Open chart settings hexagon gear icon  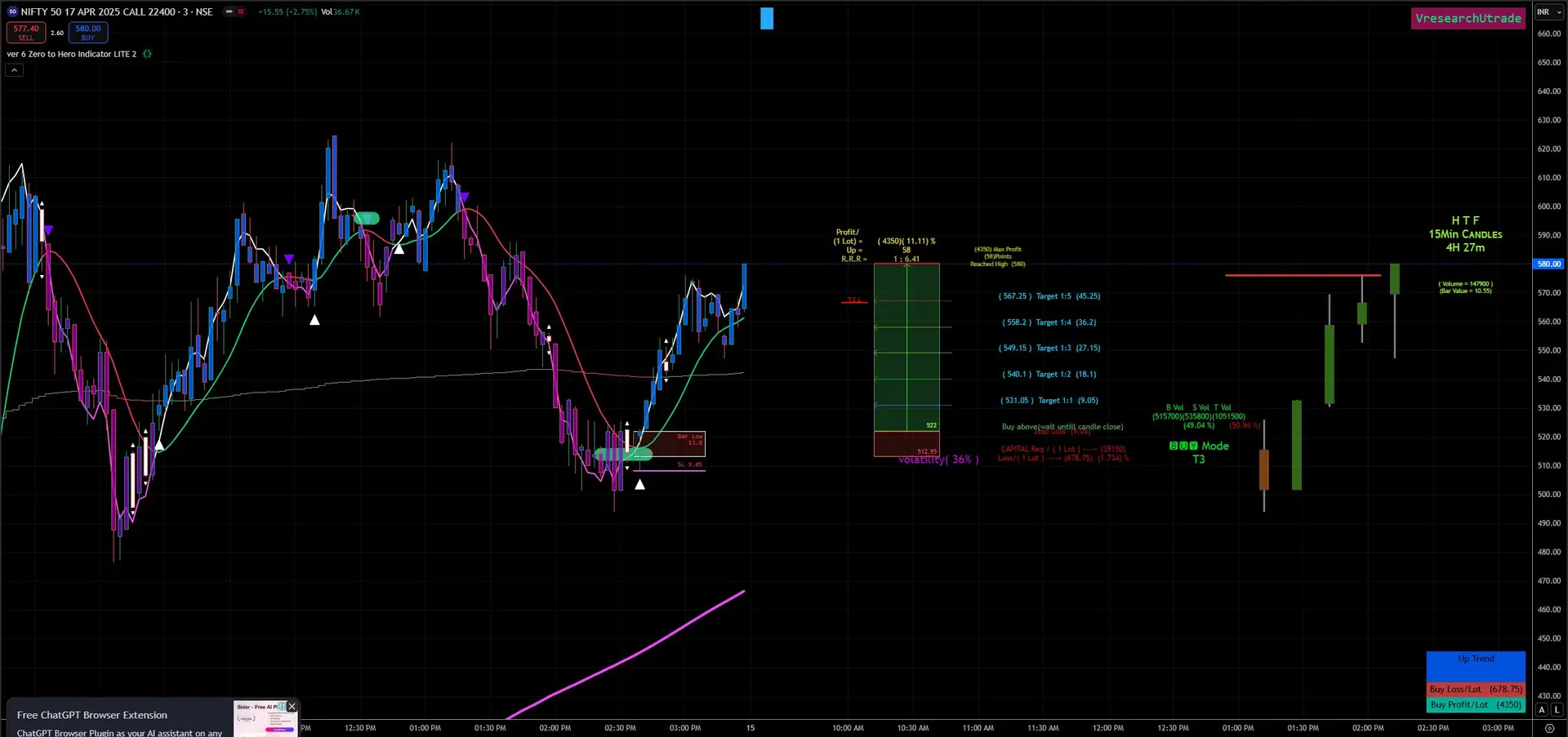pyautogui.click(x=1549, y=728)
